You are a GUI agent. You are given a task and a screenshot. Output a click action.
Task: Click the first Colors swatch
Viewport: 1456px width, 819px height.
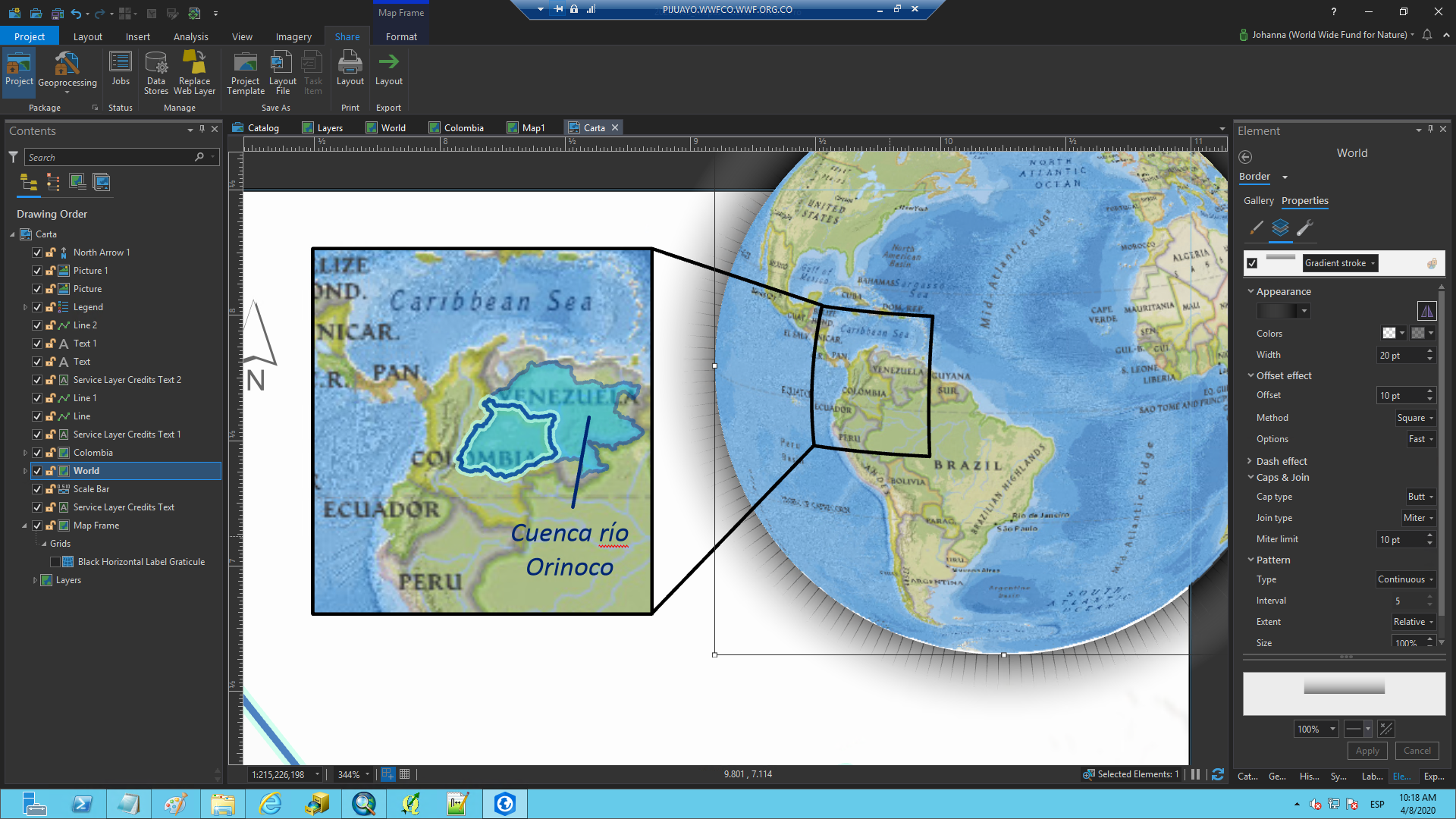[1389, 333]
